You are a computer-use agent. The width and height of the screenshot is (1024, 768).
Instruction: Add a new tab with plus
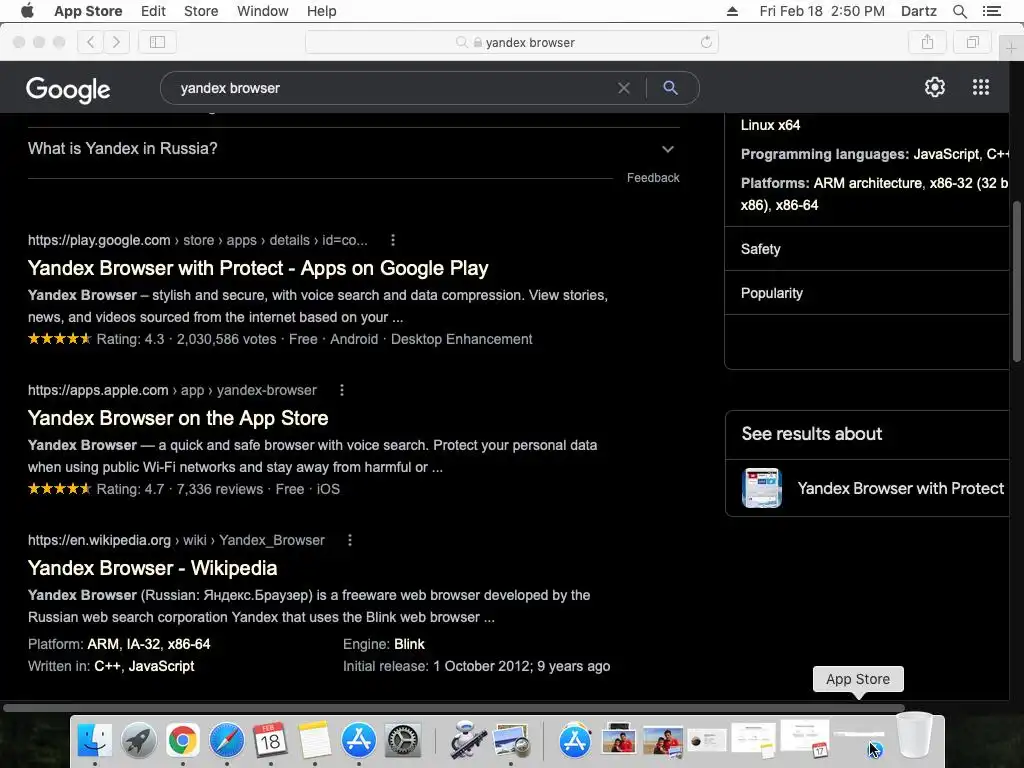(x=1011, y=48)
